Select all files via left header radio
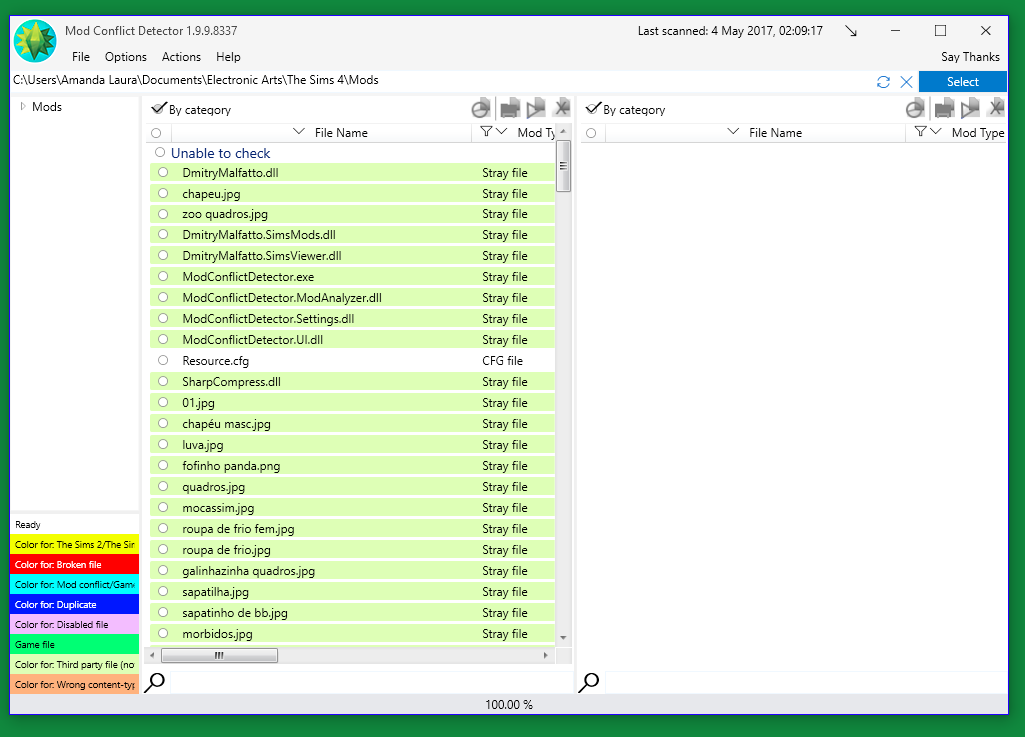Screen dimensions: 1025x737 click(x=156, y=133)
